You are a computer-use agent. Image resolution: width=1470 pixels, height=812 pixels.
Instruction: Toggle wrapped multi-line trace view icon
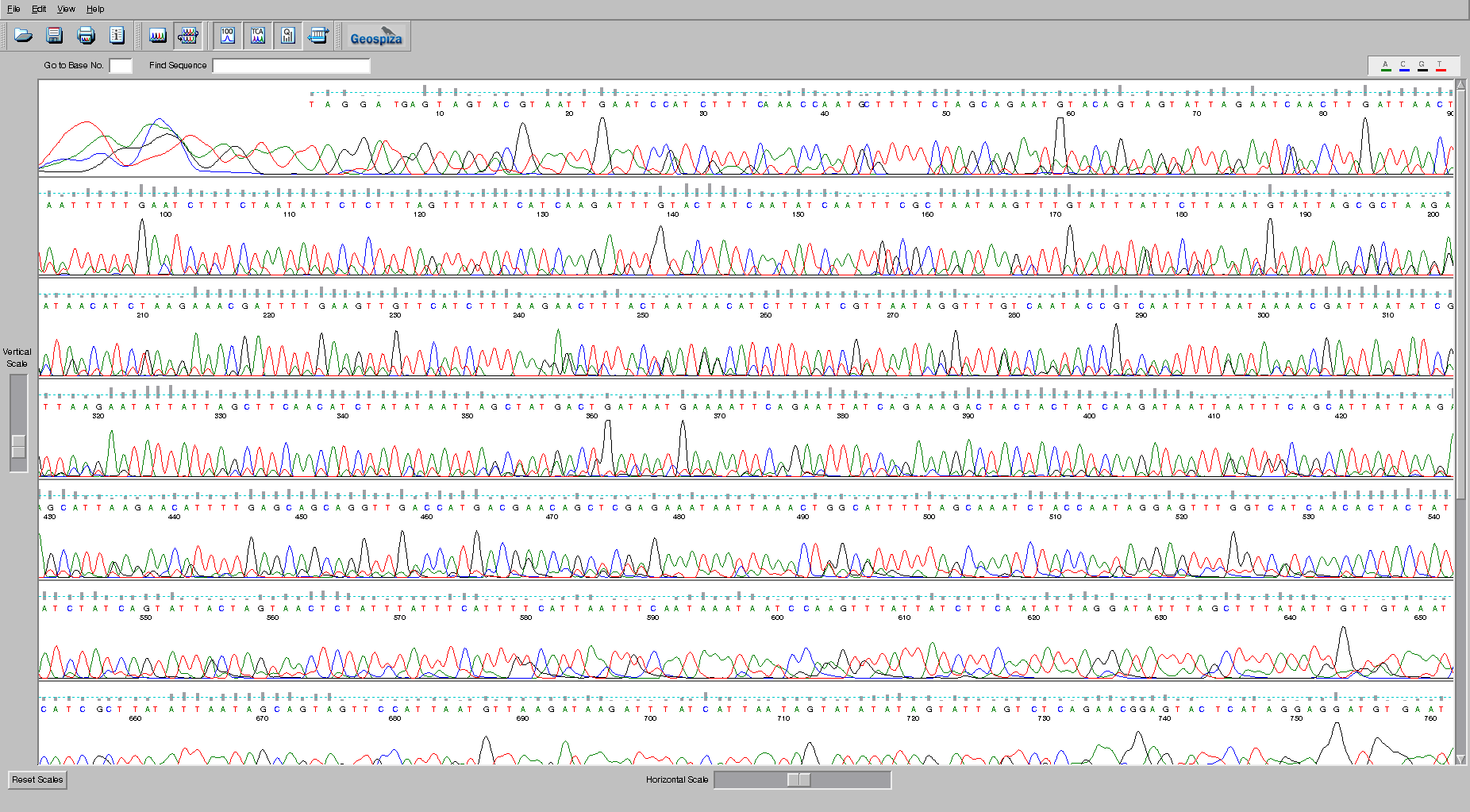pyautogui.click(x=188, y=36)
